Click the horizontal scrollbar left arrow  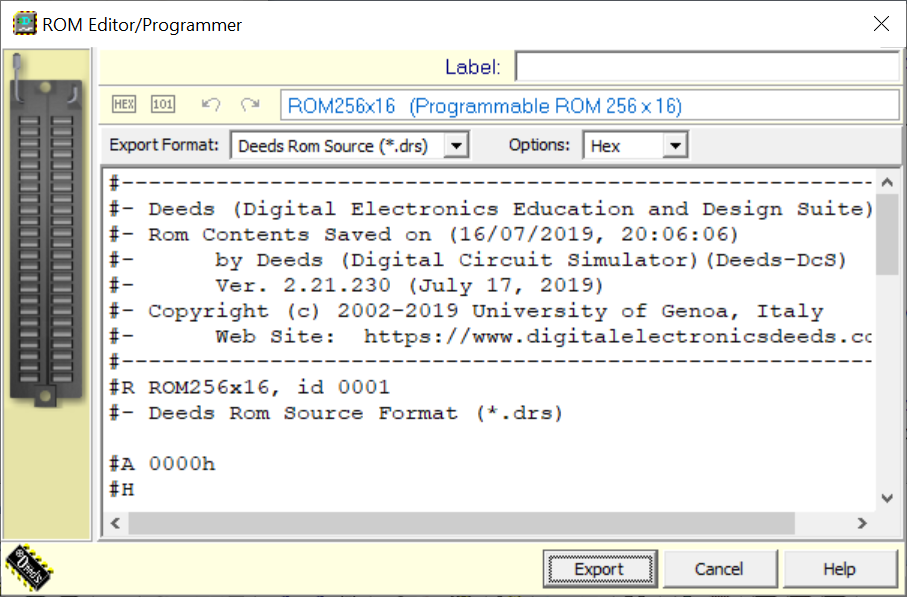point(116,523)
